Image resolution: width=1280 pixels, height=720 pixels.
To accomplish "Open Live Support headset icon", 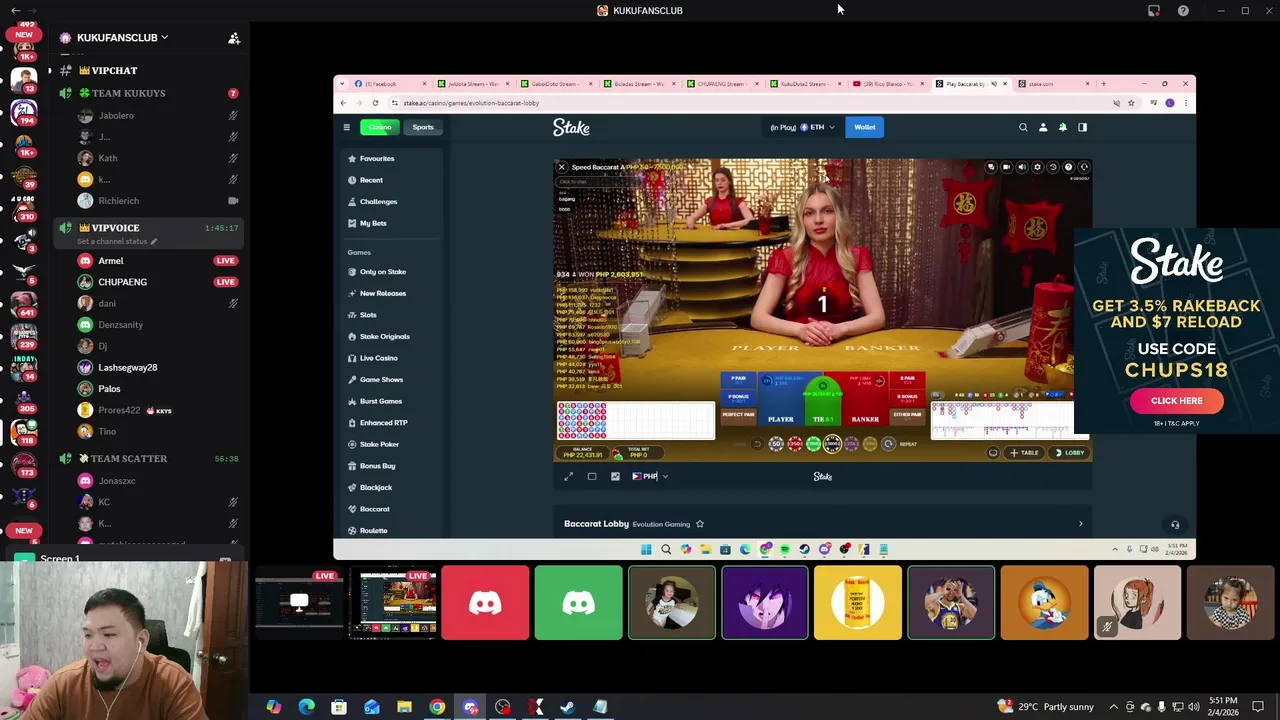I will [x=1175, y=524].
